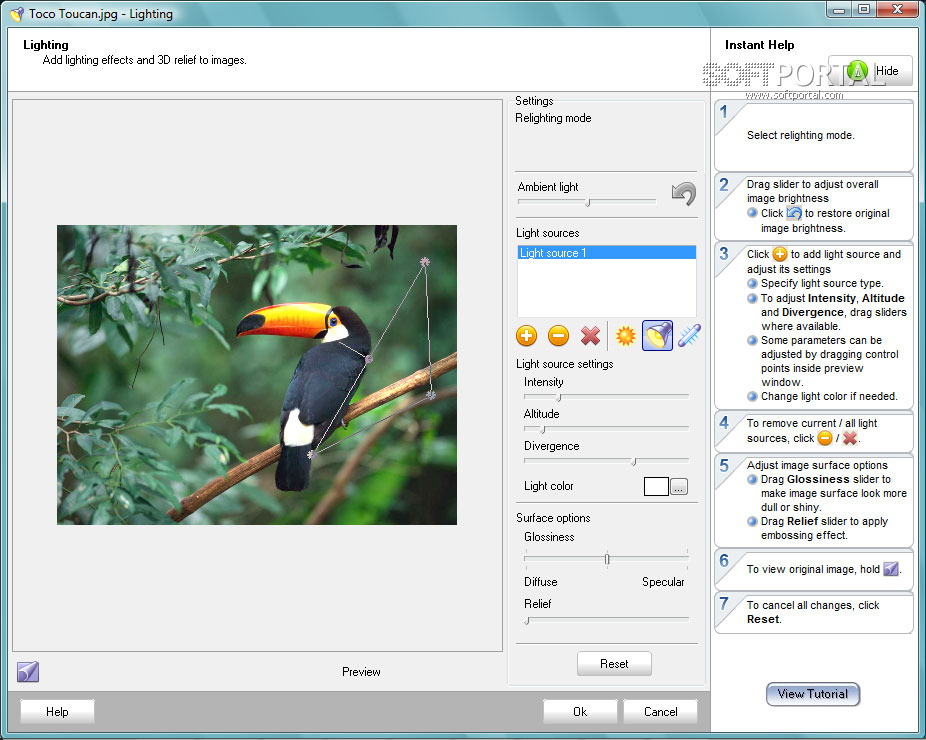Viewport: 926px width, 740px height.
Task: Click the Help button
Action: 57,712
